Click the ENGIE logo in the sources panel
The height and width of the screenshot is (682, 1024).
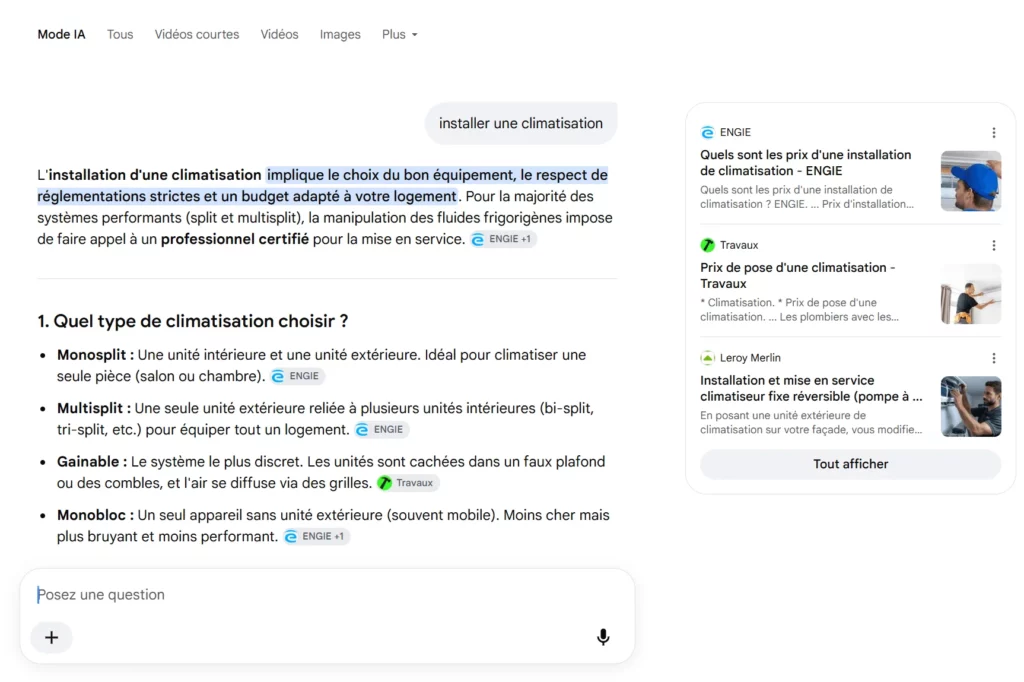pos(707,133)
